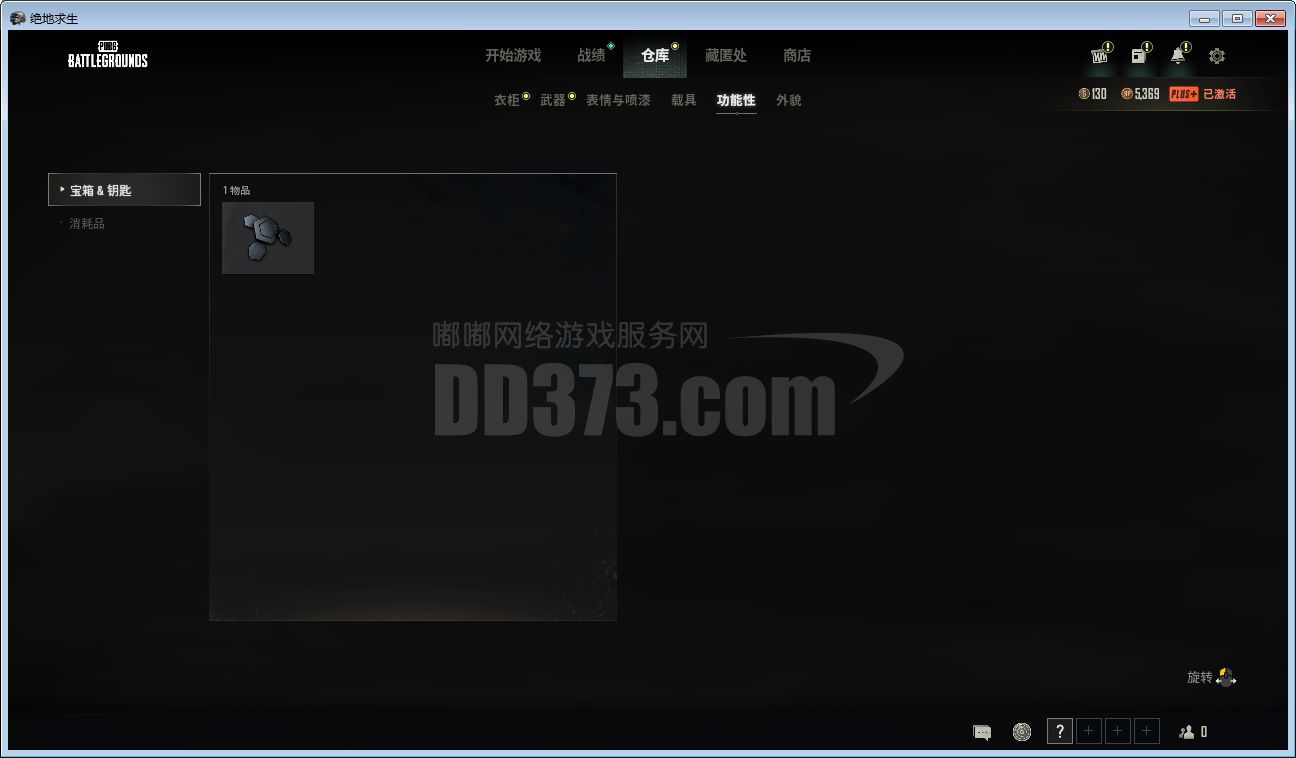The width and height of the screenshot is (1296, 758).
Task: Click the 1 物品 item count label
Action: coord(237,190)
